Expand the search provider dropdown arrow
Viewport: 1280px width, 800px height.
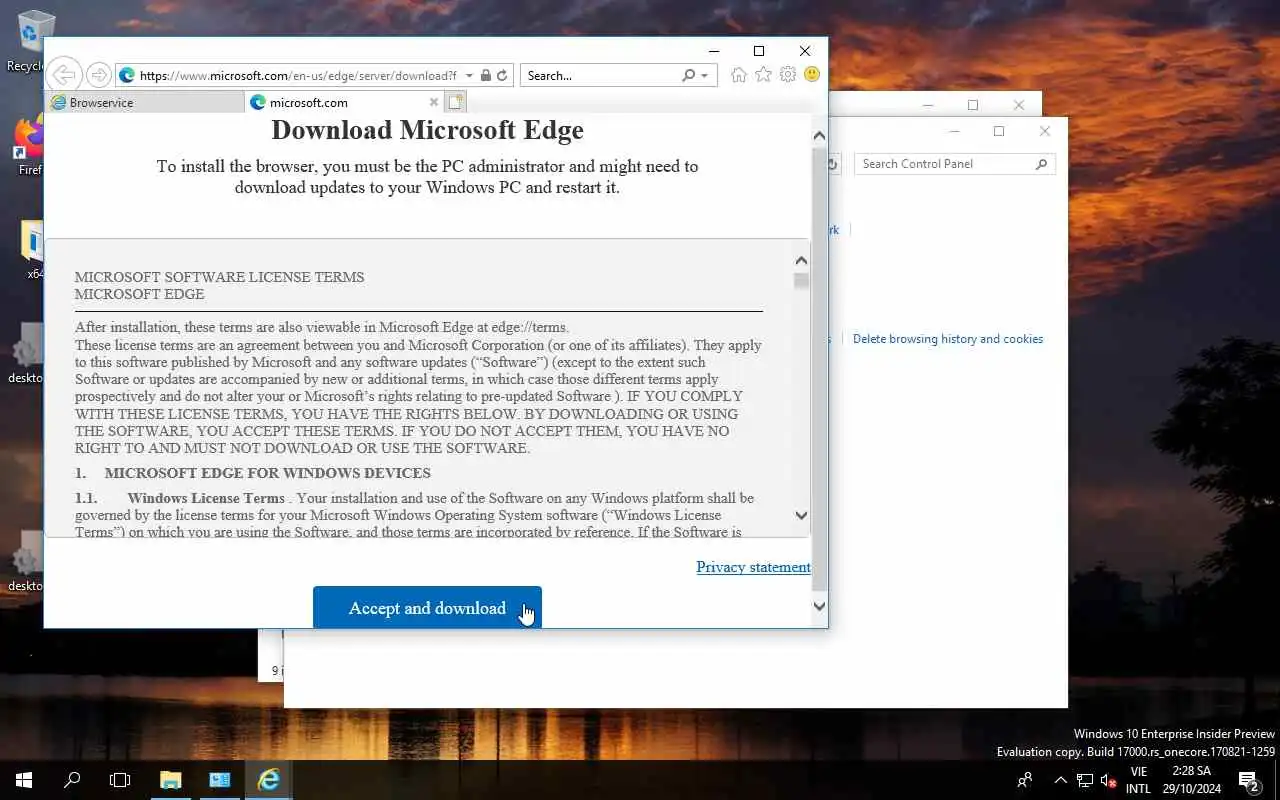point(705,76)
